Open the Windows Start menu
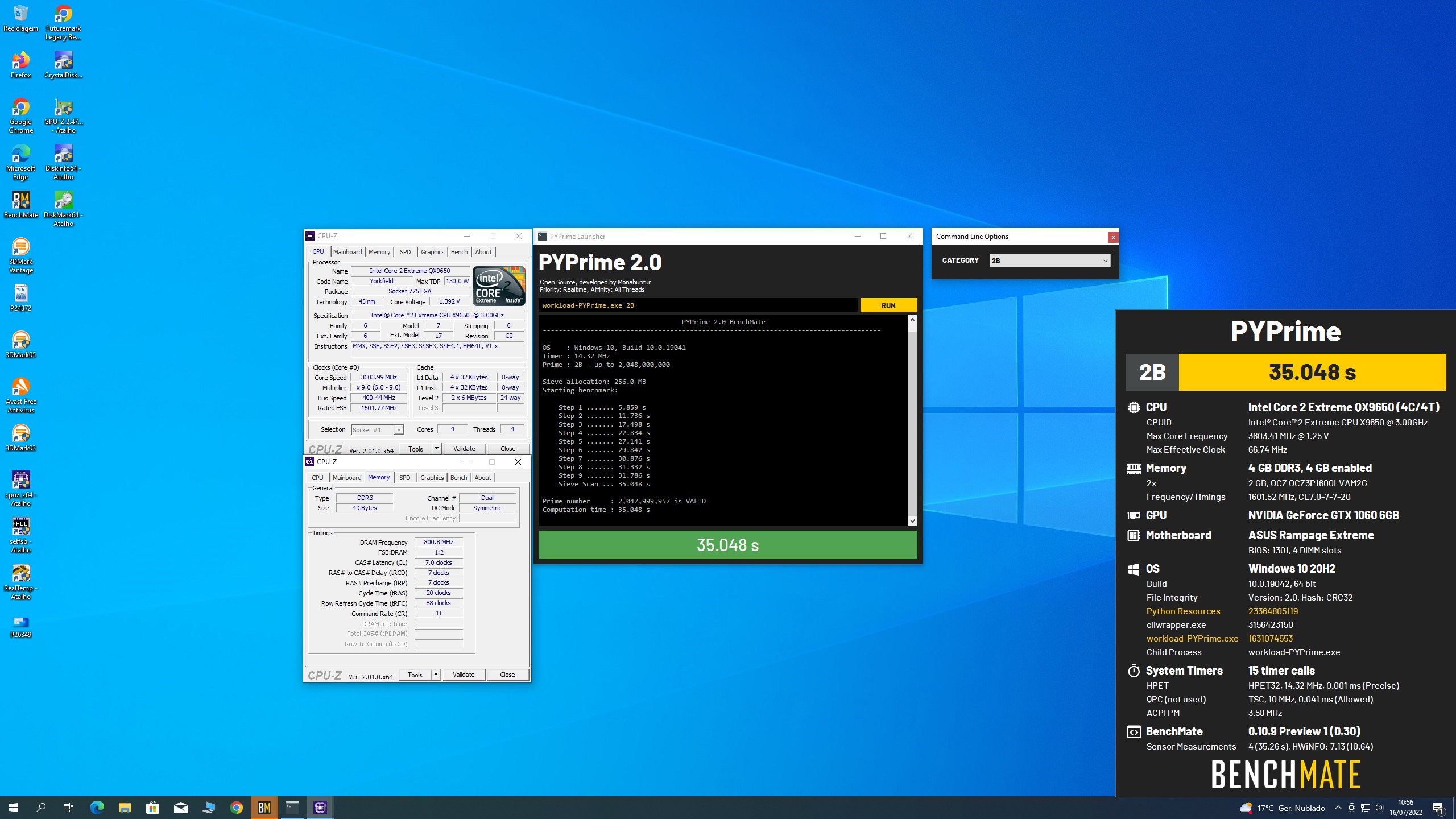This screenshot has height=819, width=1456. [14, 808]
